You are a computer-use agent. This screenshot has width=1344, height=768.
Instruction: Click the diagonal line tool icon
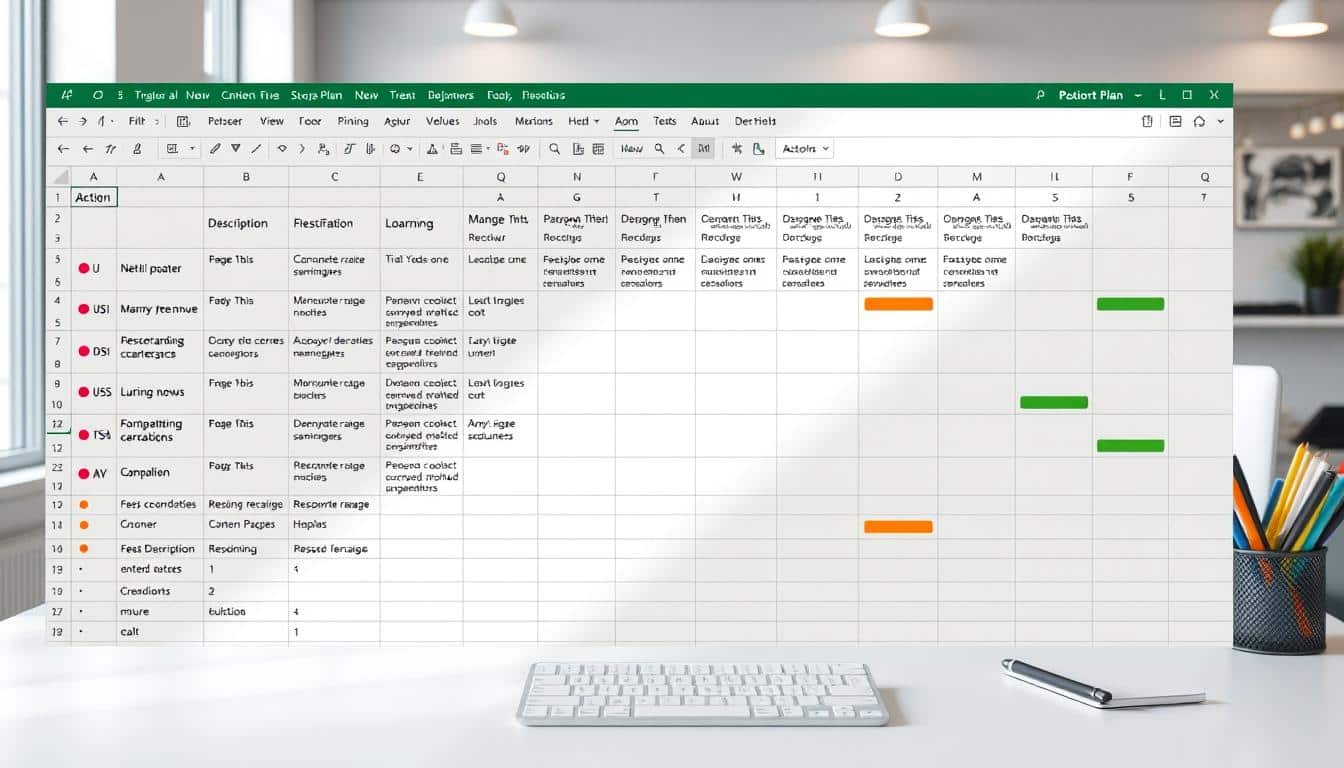[x=255, y=148]
